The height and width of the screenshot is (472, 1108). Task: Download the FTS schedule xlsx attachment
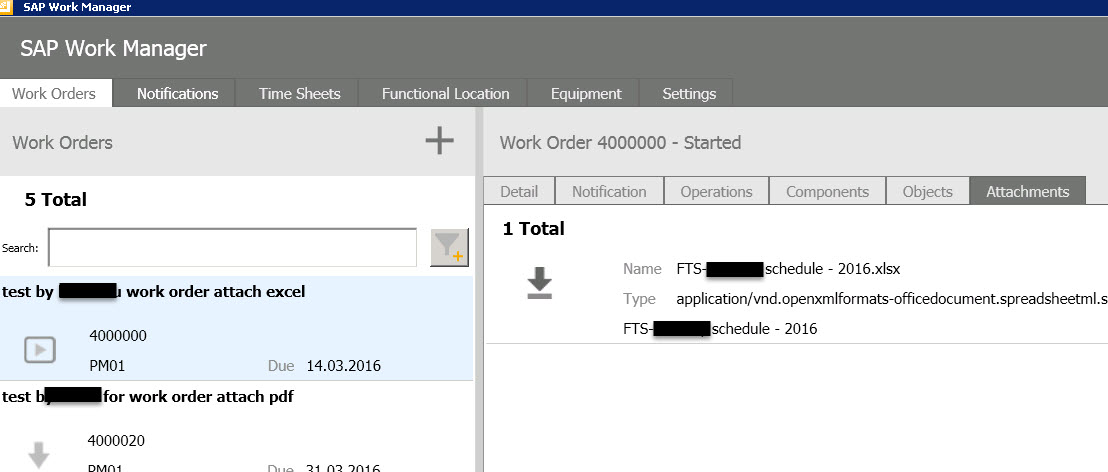pyautogui.click(x=540, y=283)
